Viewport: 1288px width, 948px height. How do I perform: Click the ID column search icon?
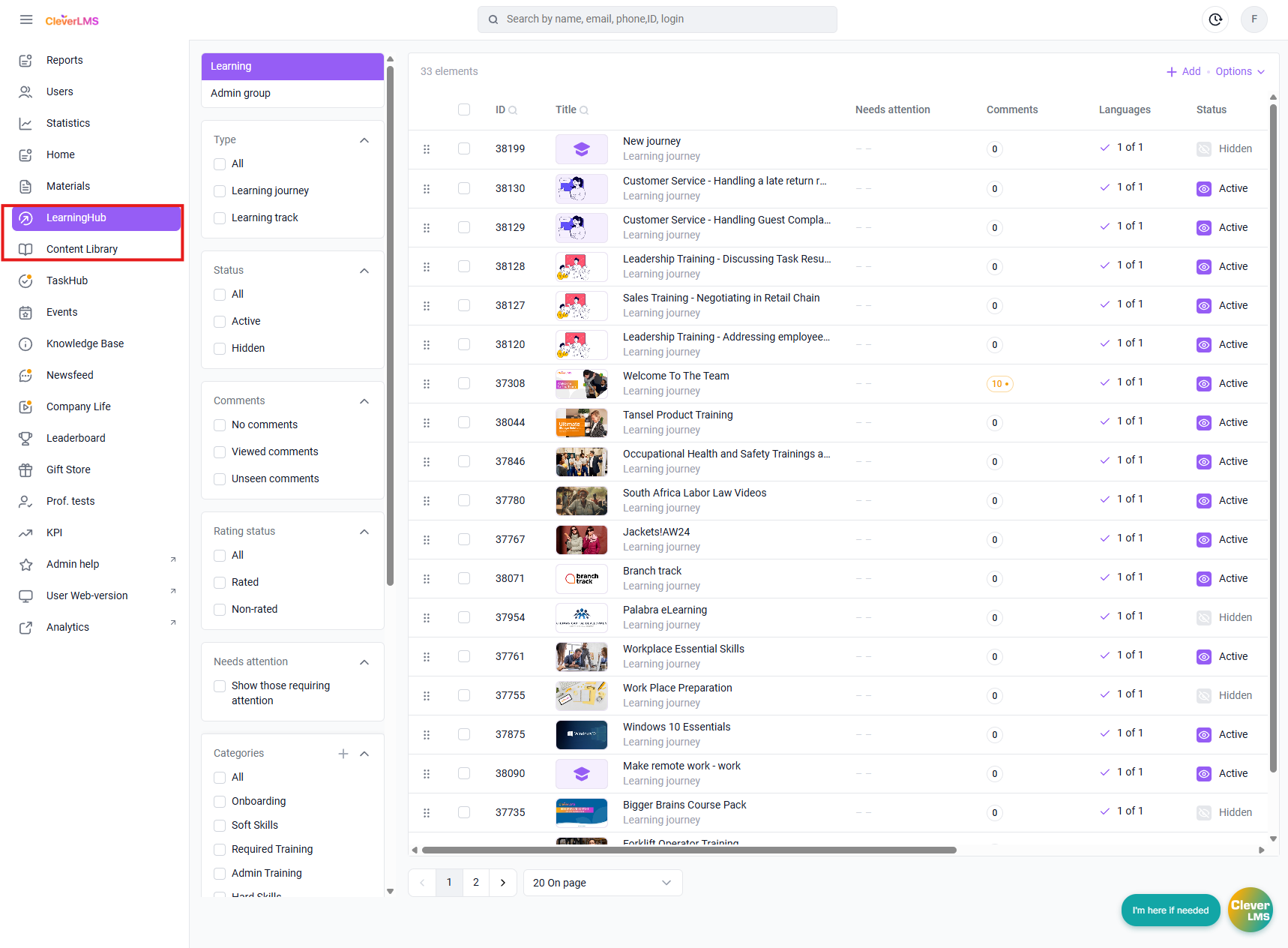pos(513,110)
